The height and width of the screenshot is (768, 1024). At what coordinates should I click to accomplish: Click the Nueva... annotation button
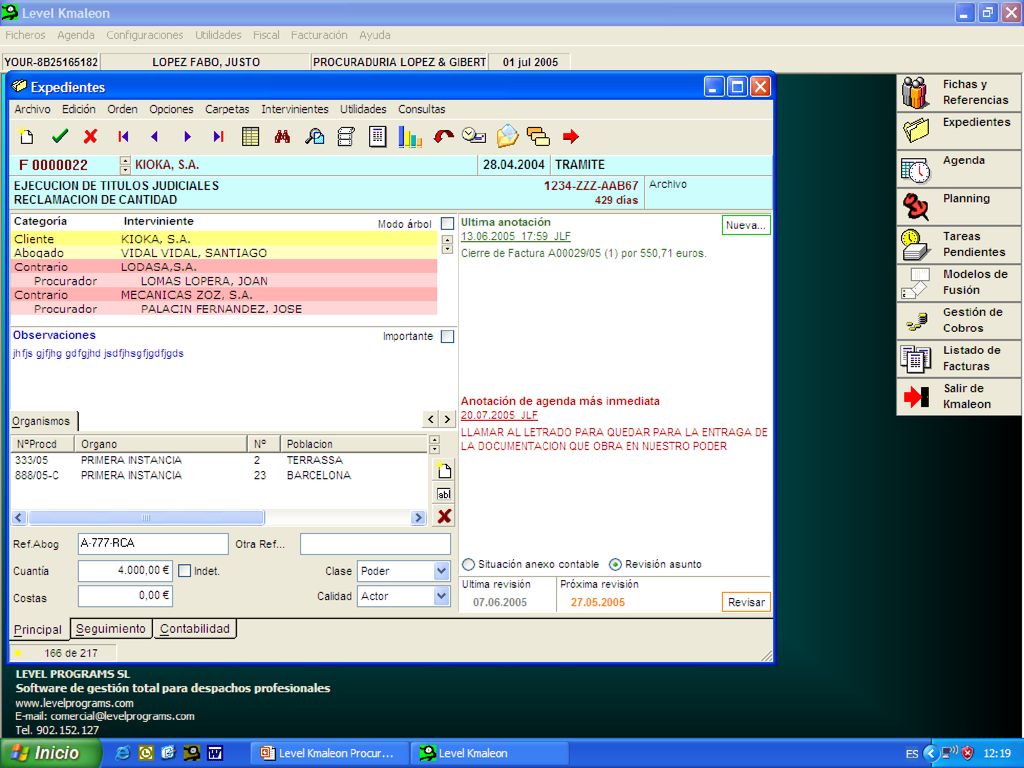tap(746, 225)
